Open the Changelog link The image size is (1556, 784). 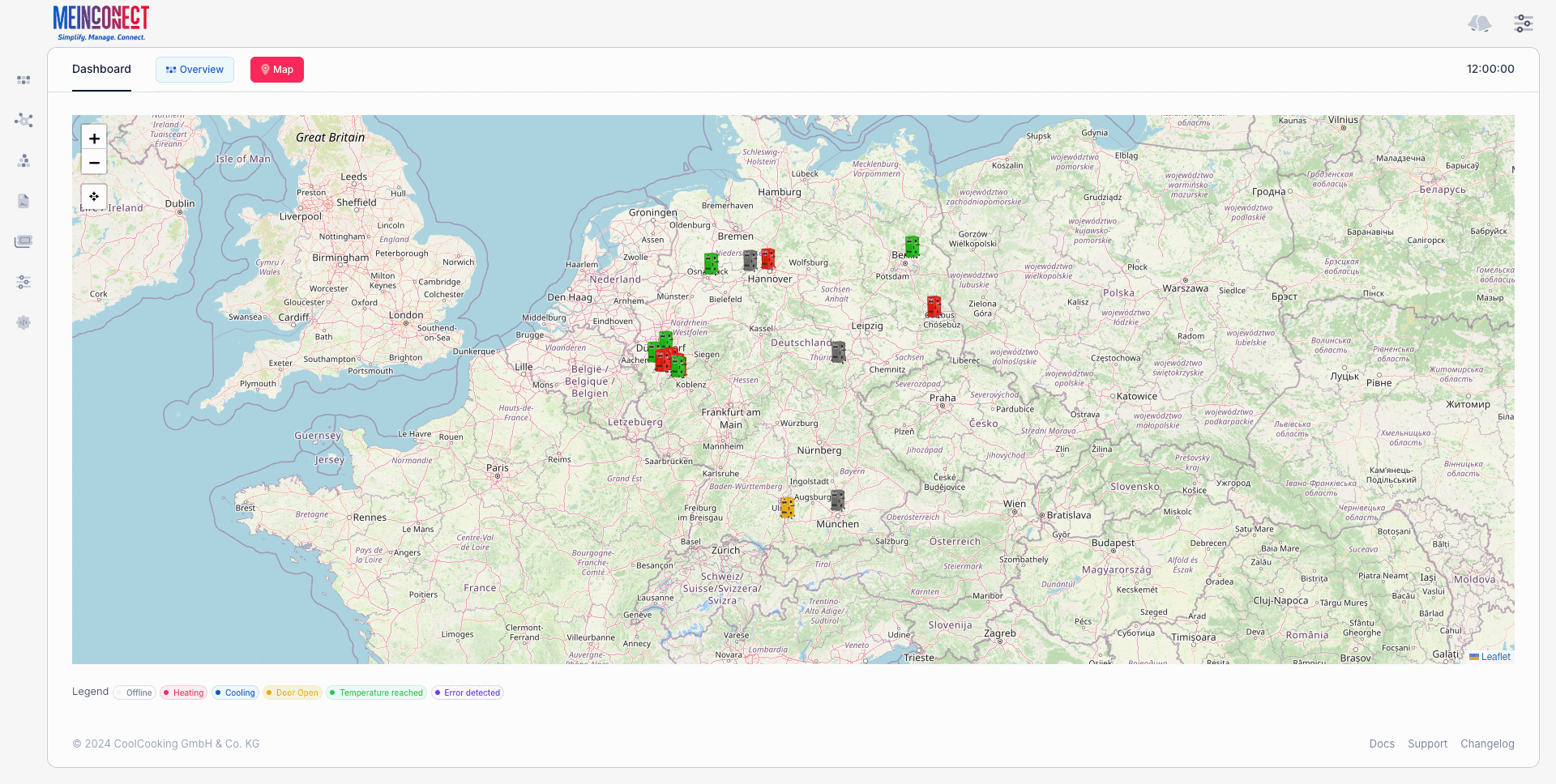pyautogui.click(x=1486, y=744)
